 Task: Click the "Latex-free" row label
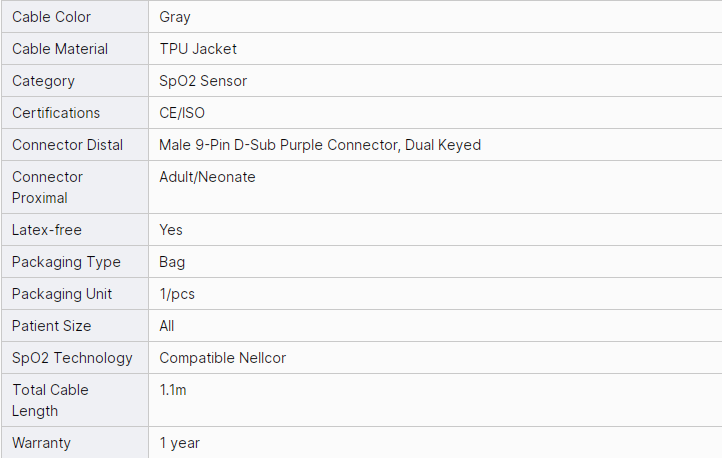pyautogui.click(x=47, y=230)
